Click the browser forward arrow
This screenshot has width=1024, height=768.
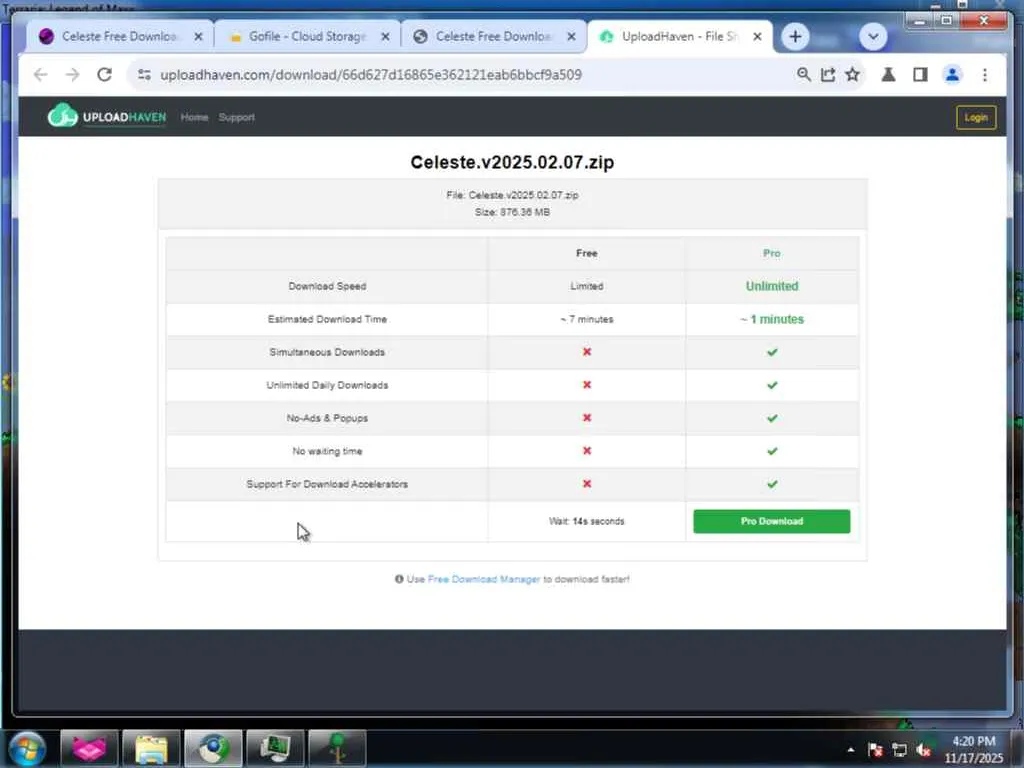72,75
